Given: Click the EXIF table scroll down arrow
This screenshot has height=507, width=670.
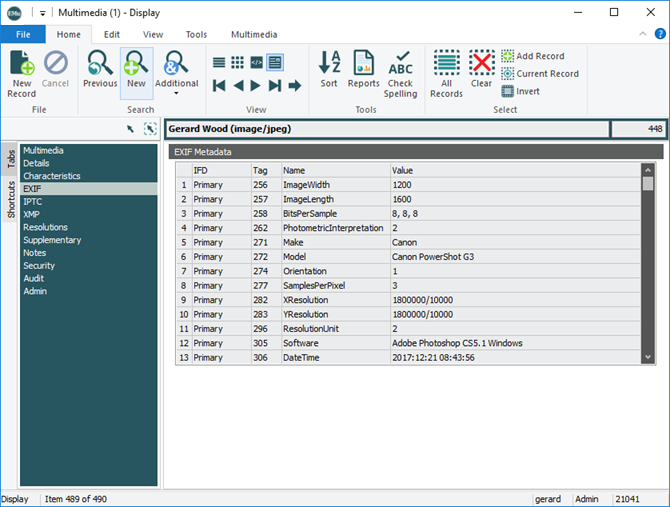Looking at the screenshot, I should point(648,357).
